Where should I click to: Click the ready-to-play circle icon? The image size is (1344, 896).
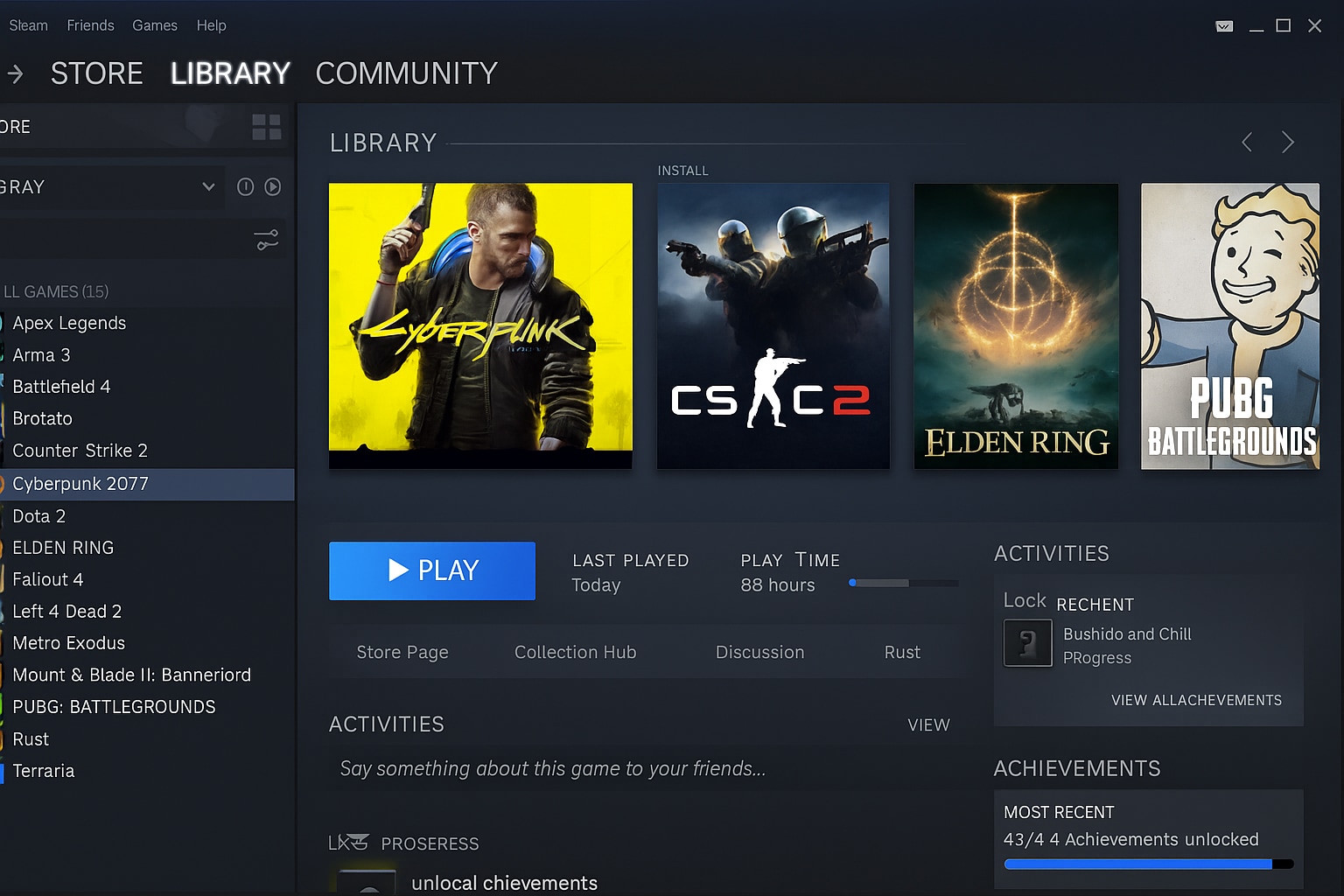273,186
